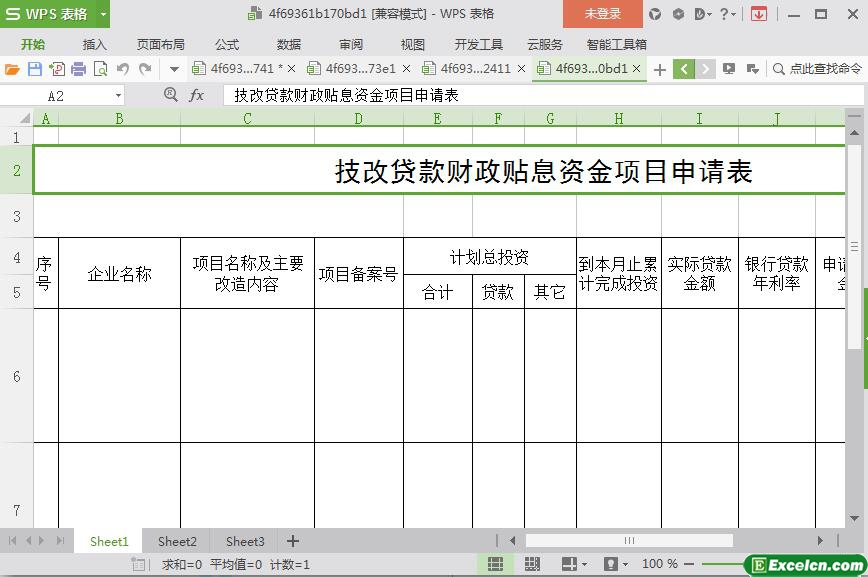Screen dimensions: 868x577
Task: Click the 未登录 login button
Action: pos(602,14)
